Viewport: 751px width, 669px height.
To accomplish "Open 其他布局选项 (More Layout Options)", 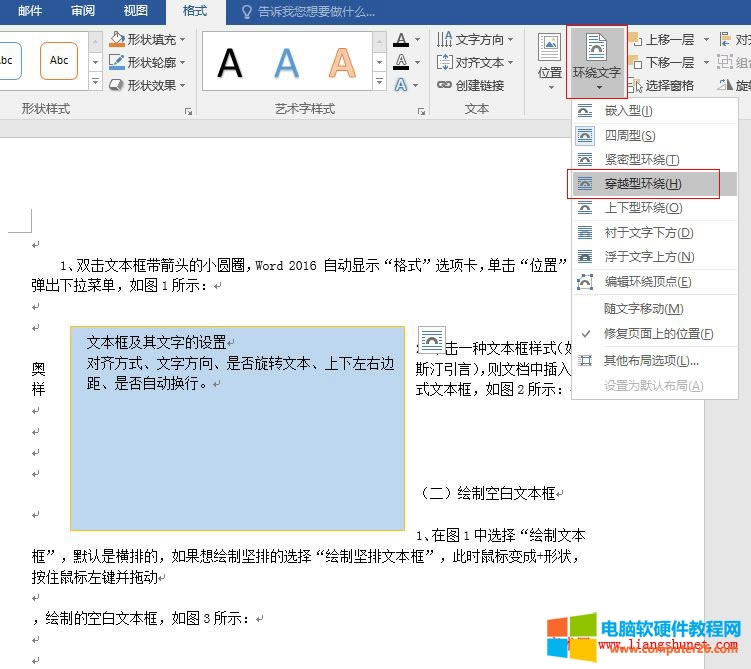I will (651, 360).
